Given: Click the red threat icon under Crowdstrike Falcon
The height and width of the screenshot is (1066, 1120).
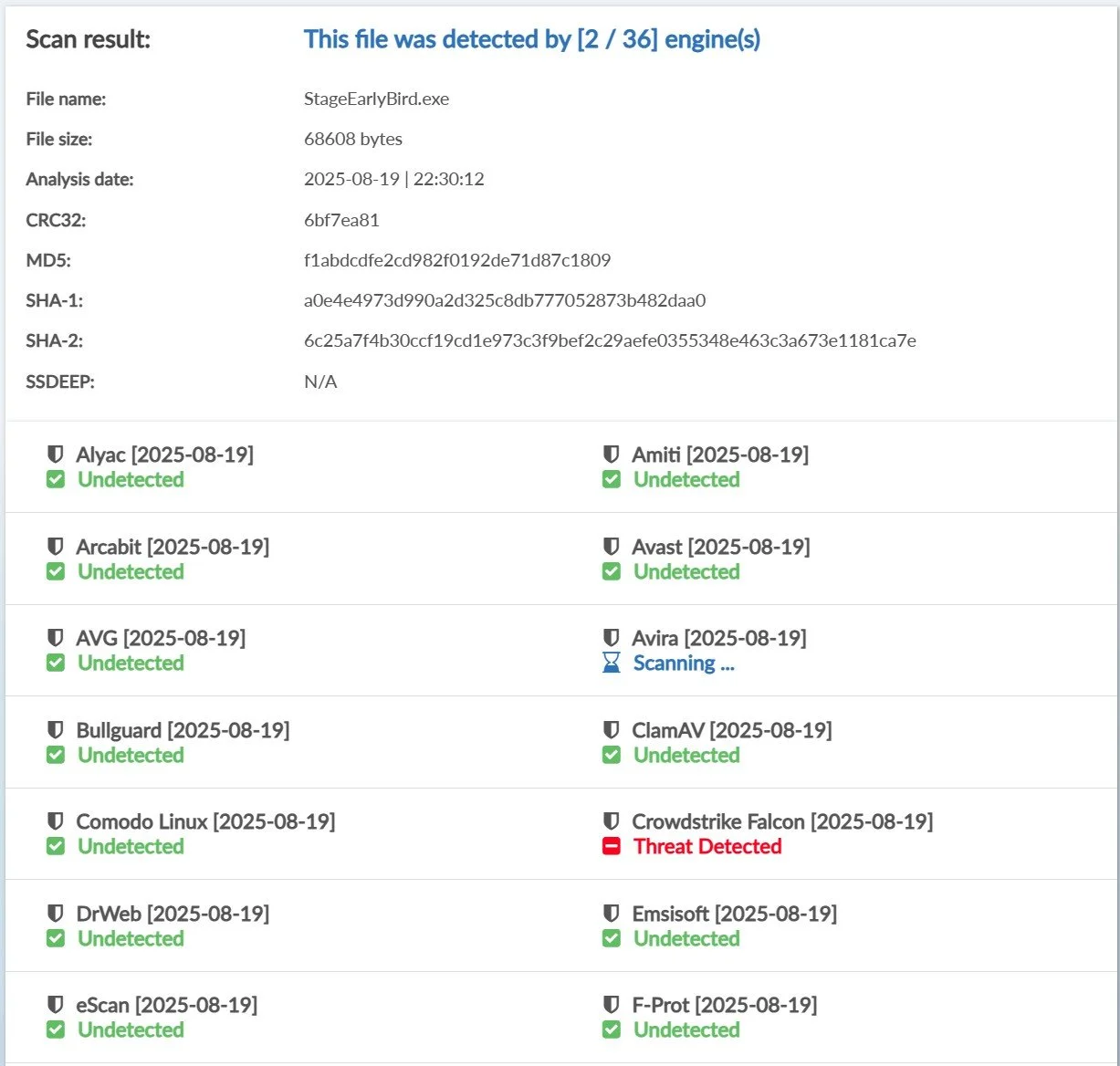Looking at the screenshot, I should click(x=612, y=846).
